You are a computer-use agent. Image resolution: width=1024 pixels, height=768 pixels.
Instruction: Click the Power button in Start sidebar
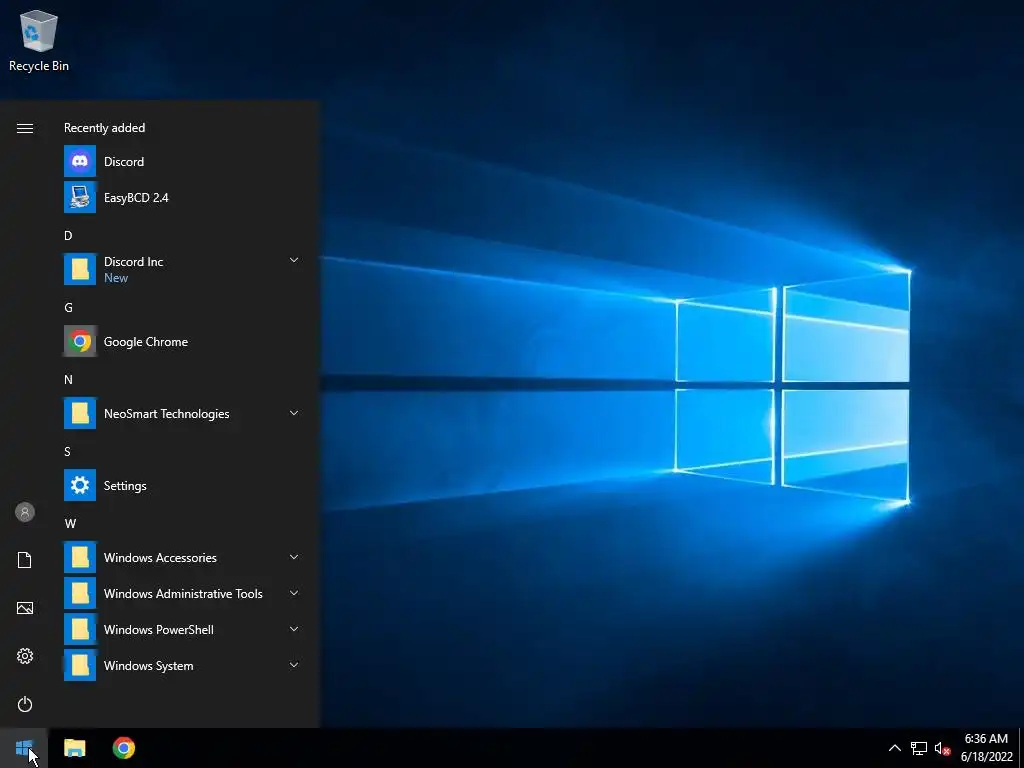[x=25, y=704]
